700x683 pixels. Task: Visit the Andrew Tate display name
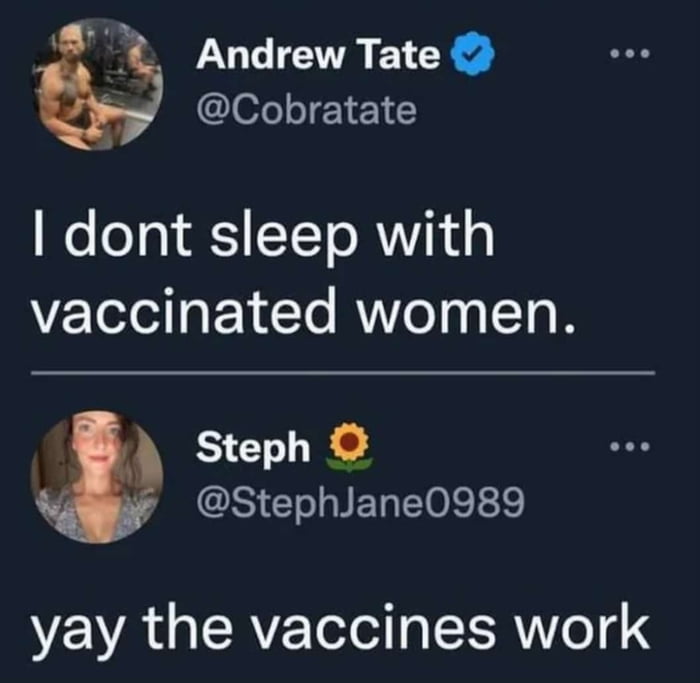pos(318,55)
